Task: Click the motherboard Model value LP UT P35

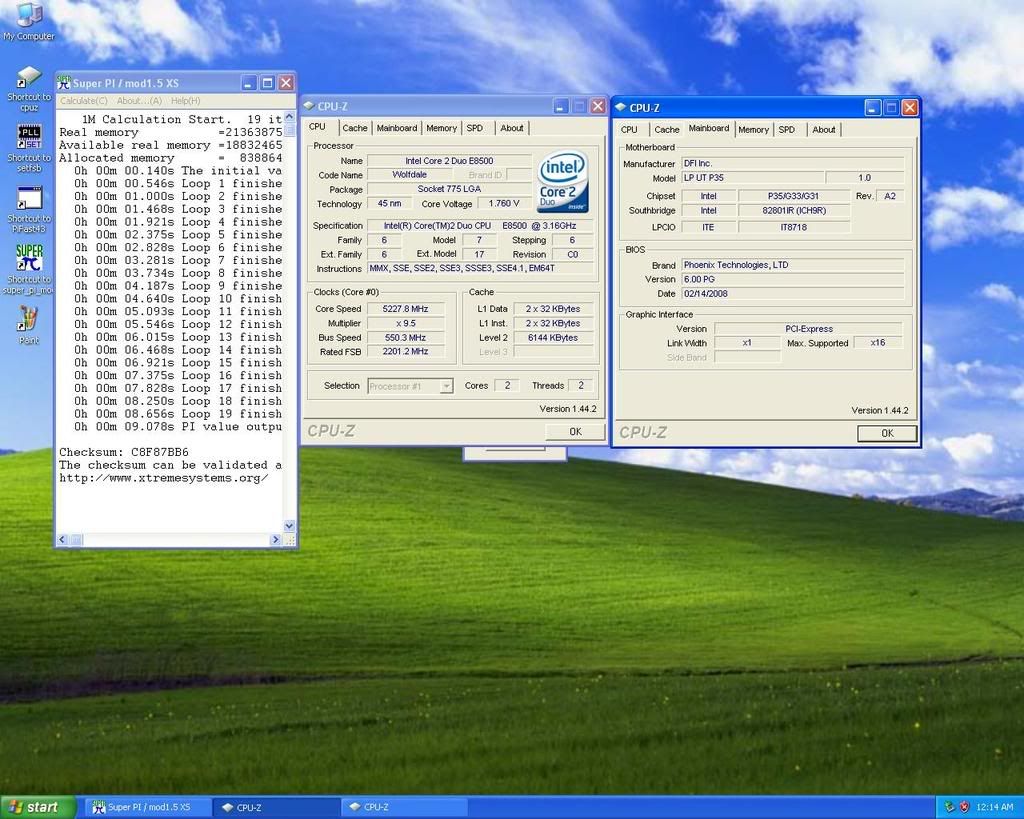Action: pos(753,178)
